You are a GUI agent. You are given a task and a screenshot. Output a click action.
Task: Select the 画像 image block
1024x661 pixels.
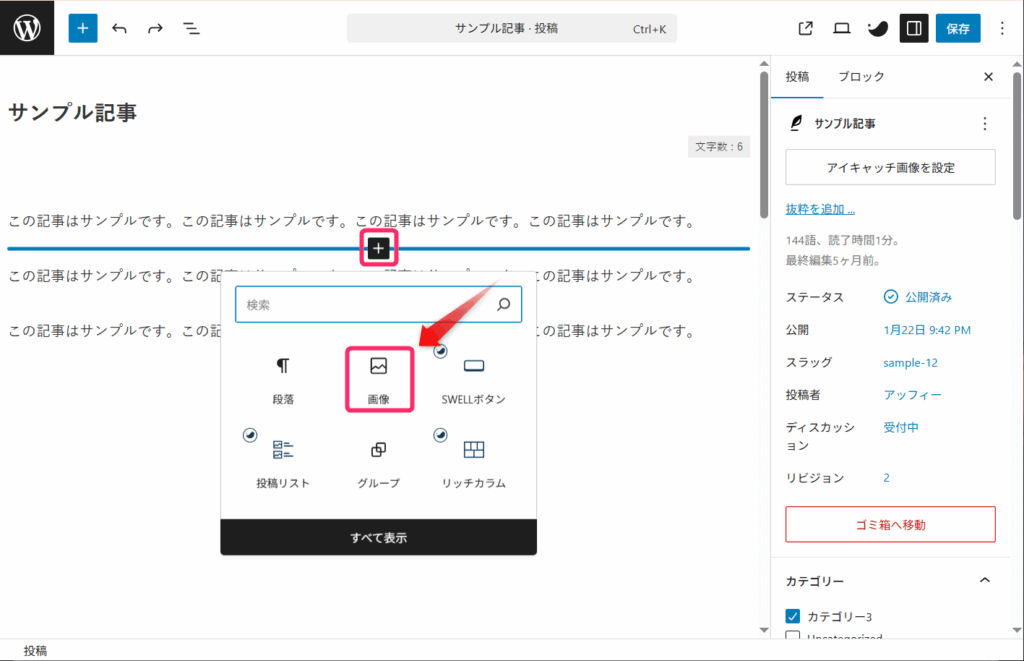(x=379, y=379)
